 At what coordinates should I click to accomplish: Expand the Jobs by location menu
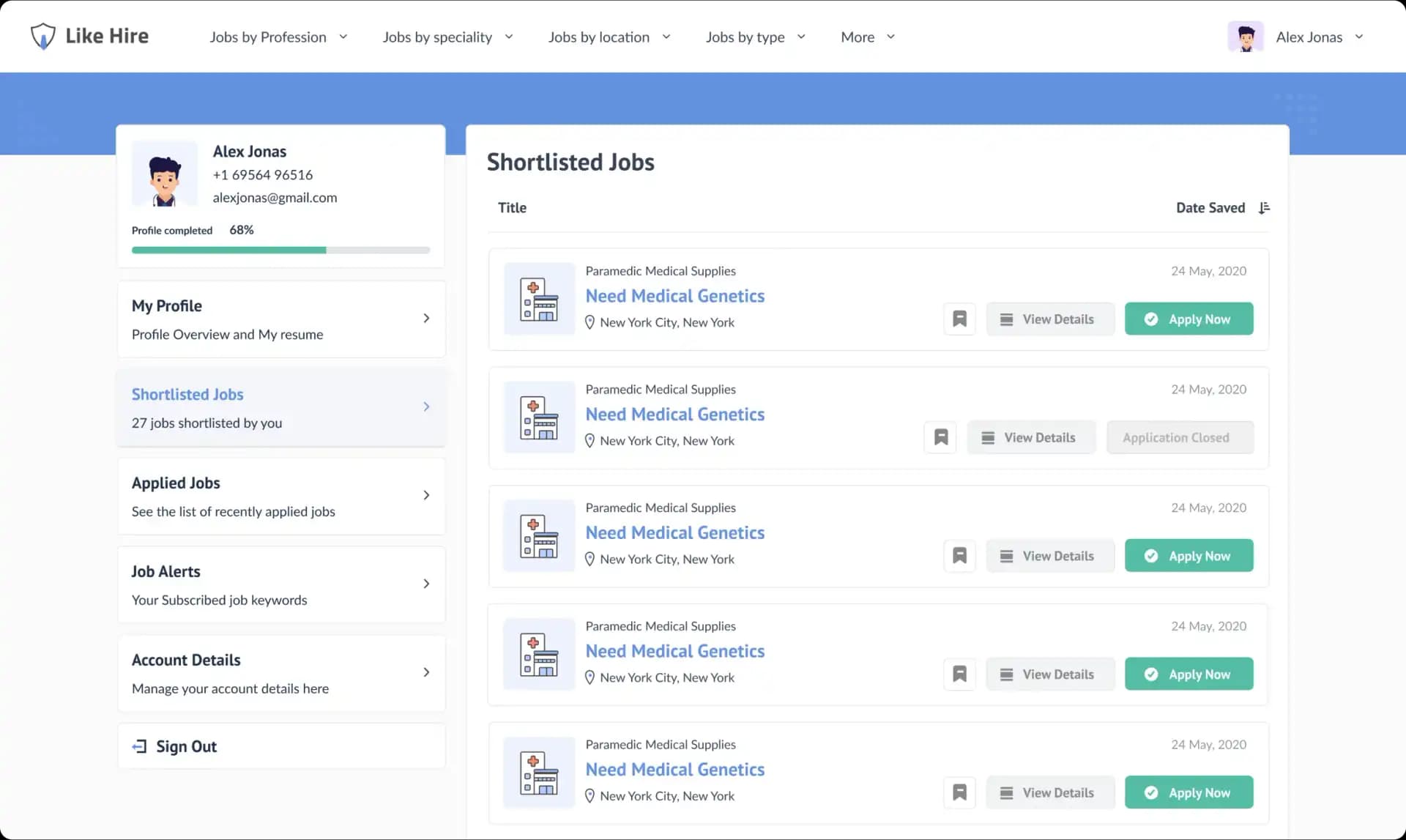coord(609,37)
